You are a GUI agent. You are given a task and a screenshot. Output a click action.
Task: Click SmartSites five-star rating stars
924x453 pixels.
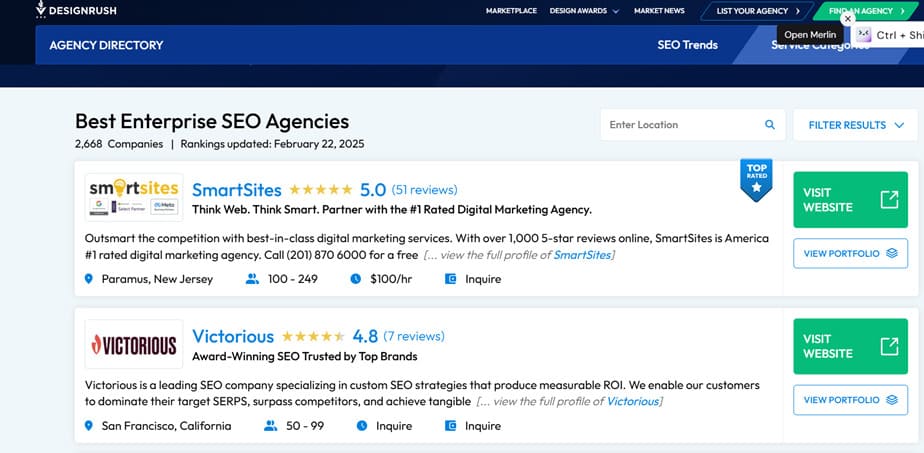pyautogui.click(x=321, y=190)
